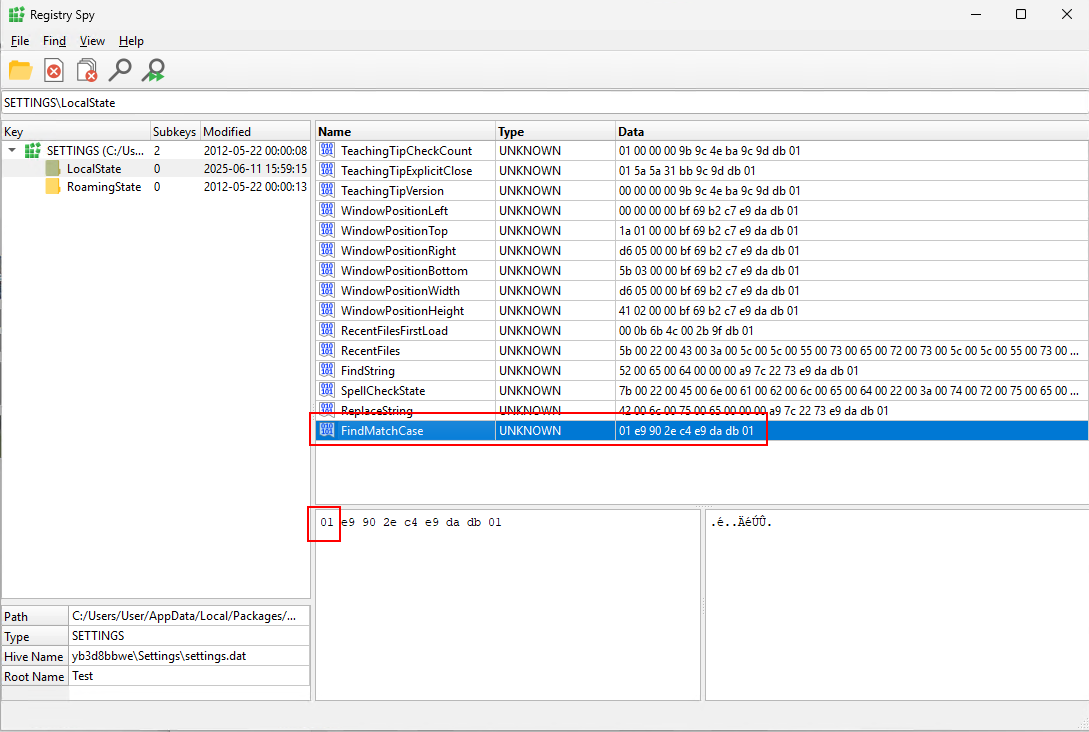Click the binary icon beside TeachingTipExplicitClose
Screen dimensions: 1089x732
tap(327, 170)
